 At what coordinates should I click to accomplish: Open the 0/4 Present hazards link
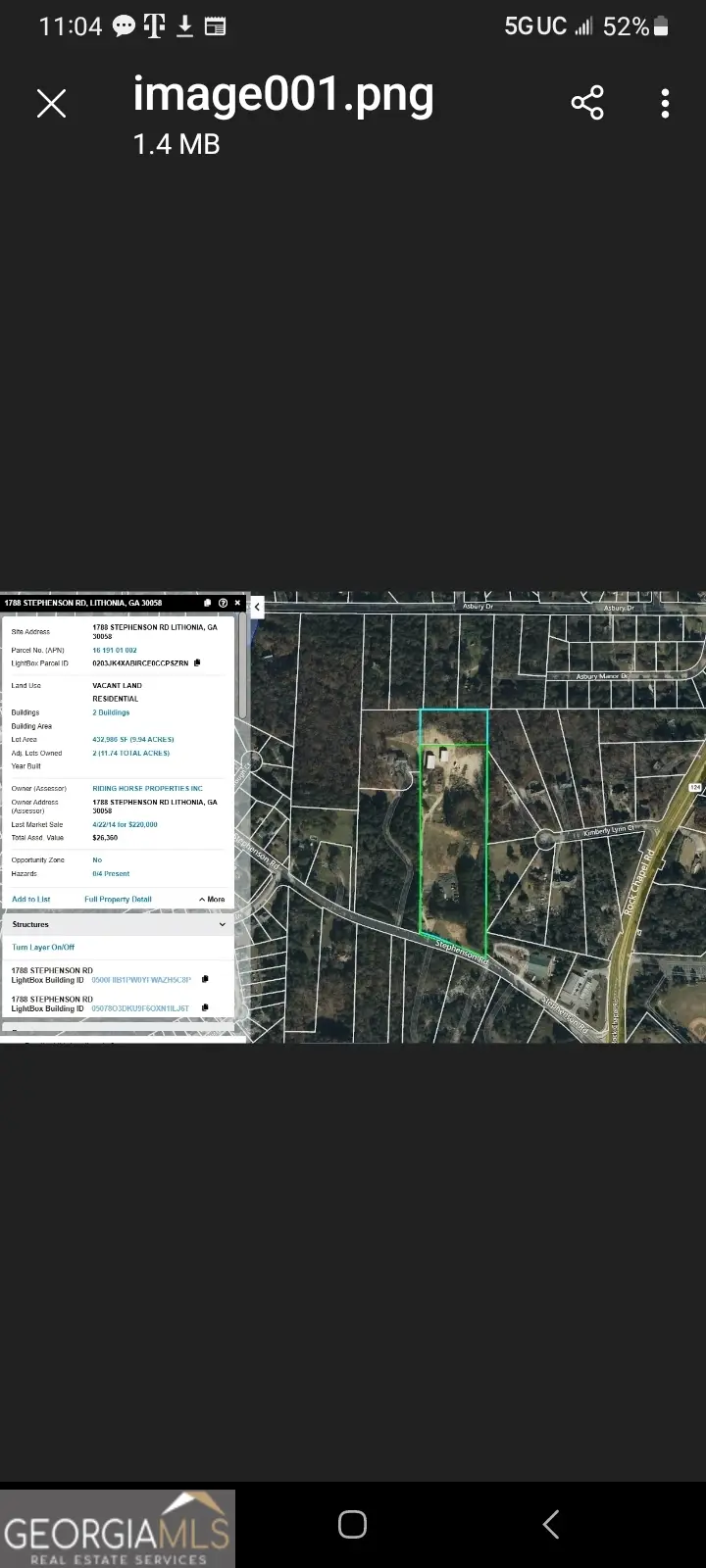pyautogui.click(x=111, y=873)
